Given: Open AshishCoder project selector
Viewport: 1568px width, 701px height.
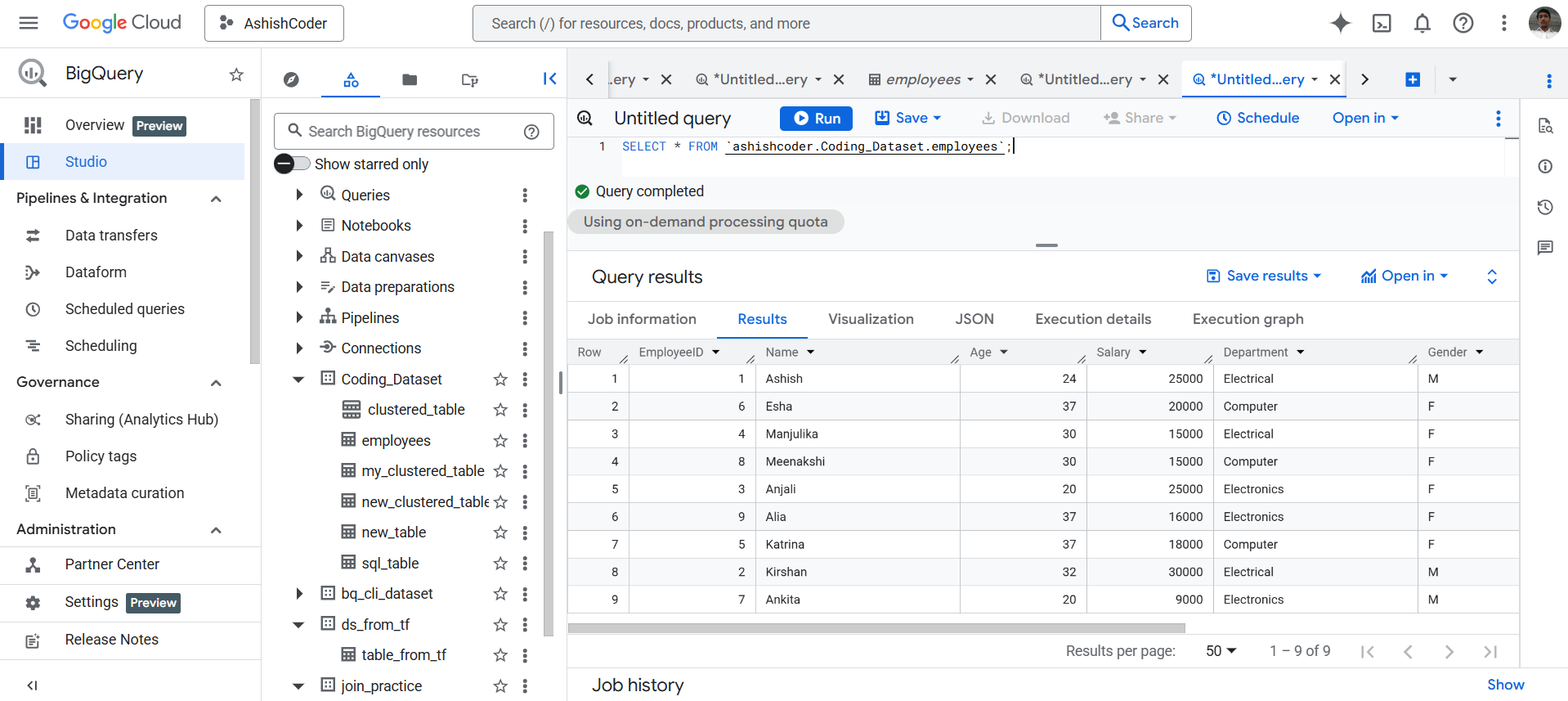Looking at the screenshot, I should coord(274,23).
